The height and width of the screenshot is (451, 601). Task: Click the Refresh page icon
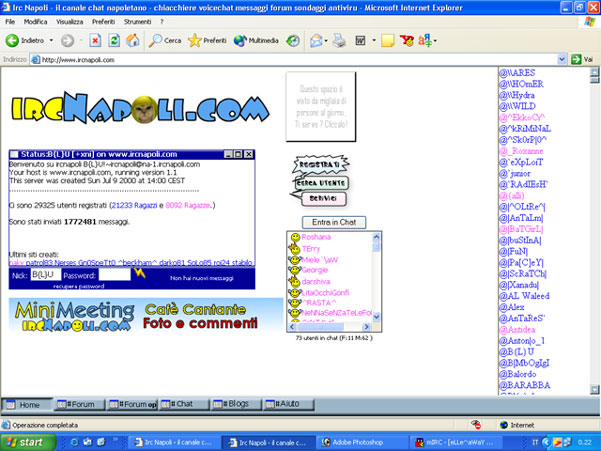(114, 40)
